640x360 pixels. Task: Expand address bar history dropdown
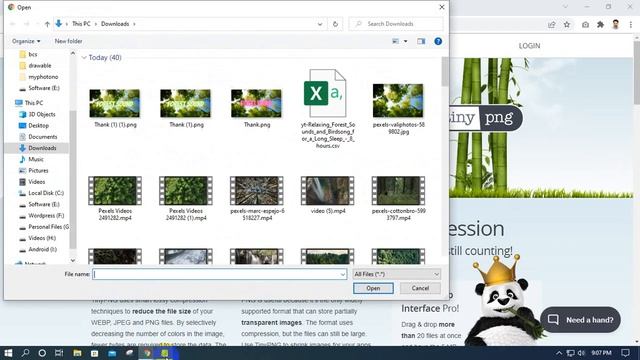click(x=320, y=24)
